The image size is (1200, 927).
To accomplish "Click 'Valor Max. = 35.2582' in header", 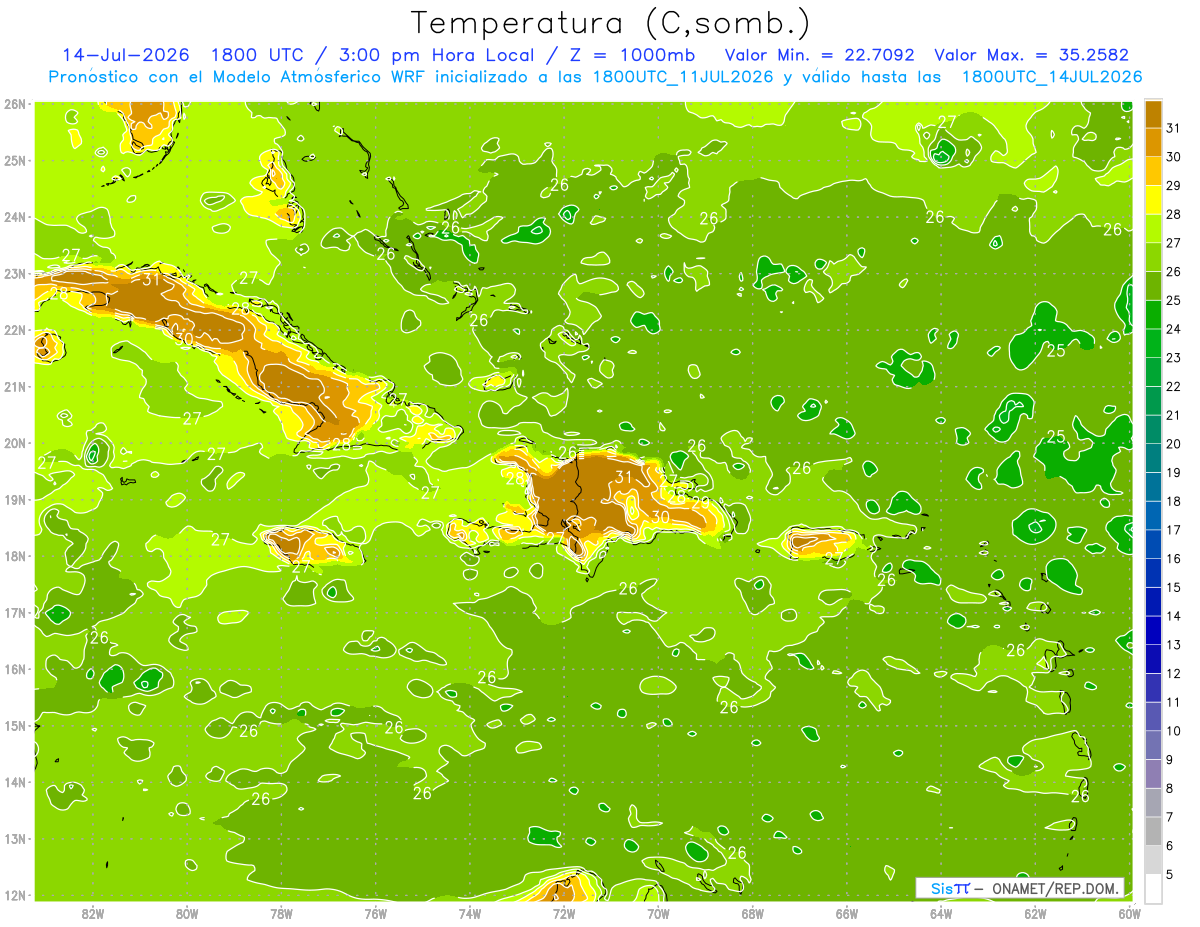I will pyautogui.click(x=1031, y=55).
